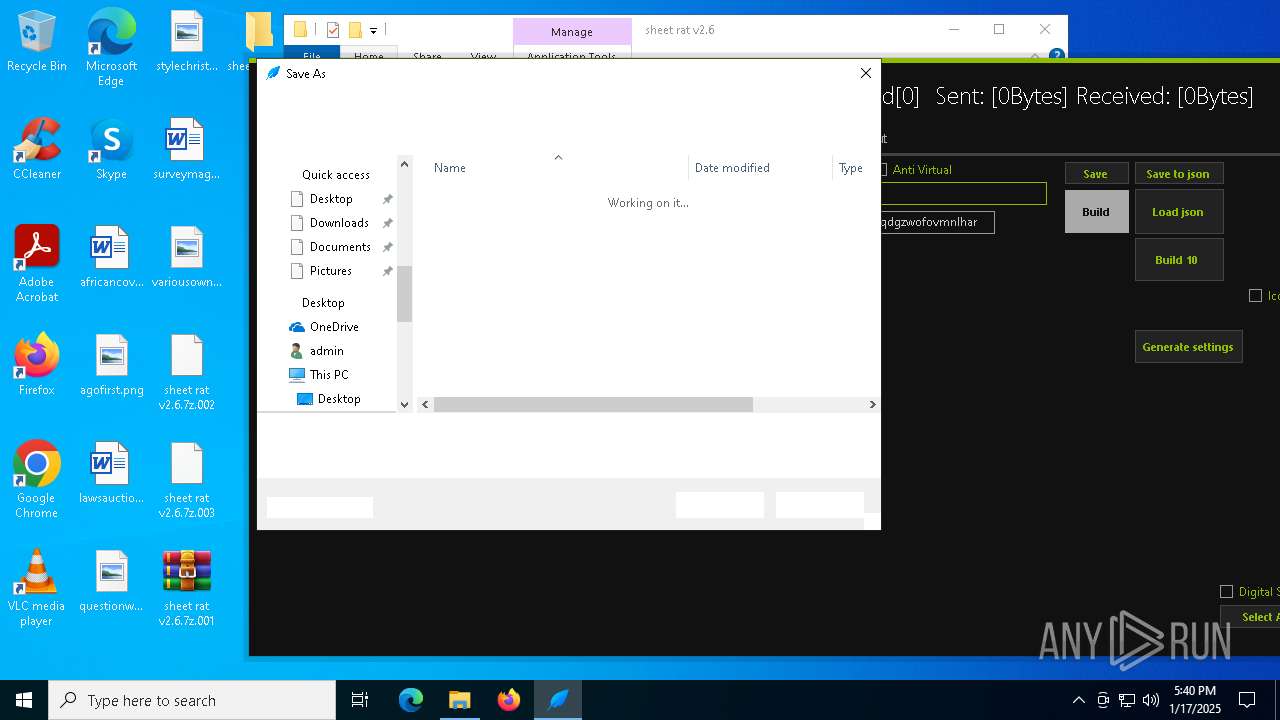Open the volume control in system tray
The width and height of the screenshot is (1280, 720).
[1151, 700]
